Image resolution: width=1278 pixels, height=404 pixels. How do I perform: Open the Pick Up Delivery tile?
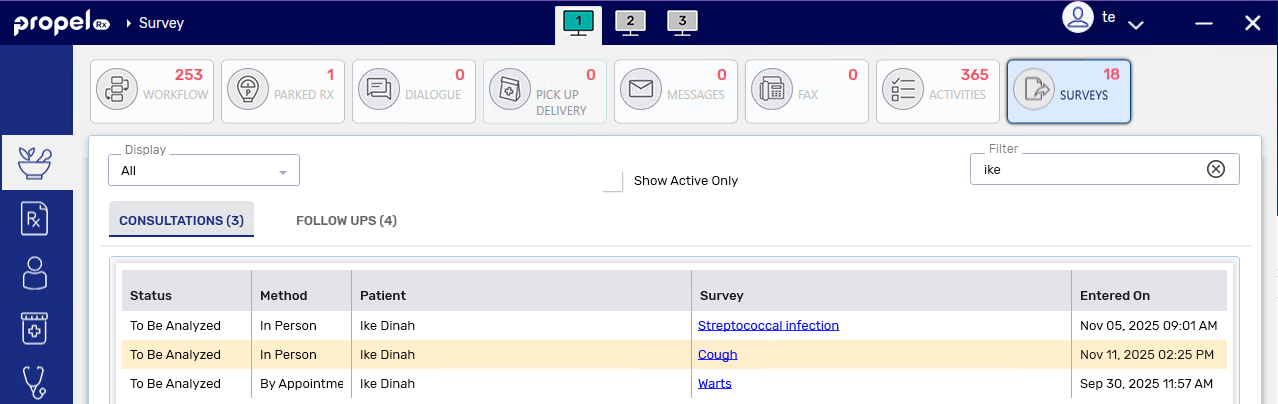point(545,91)
